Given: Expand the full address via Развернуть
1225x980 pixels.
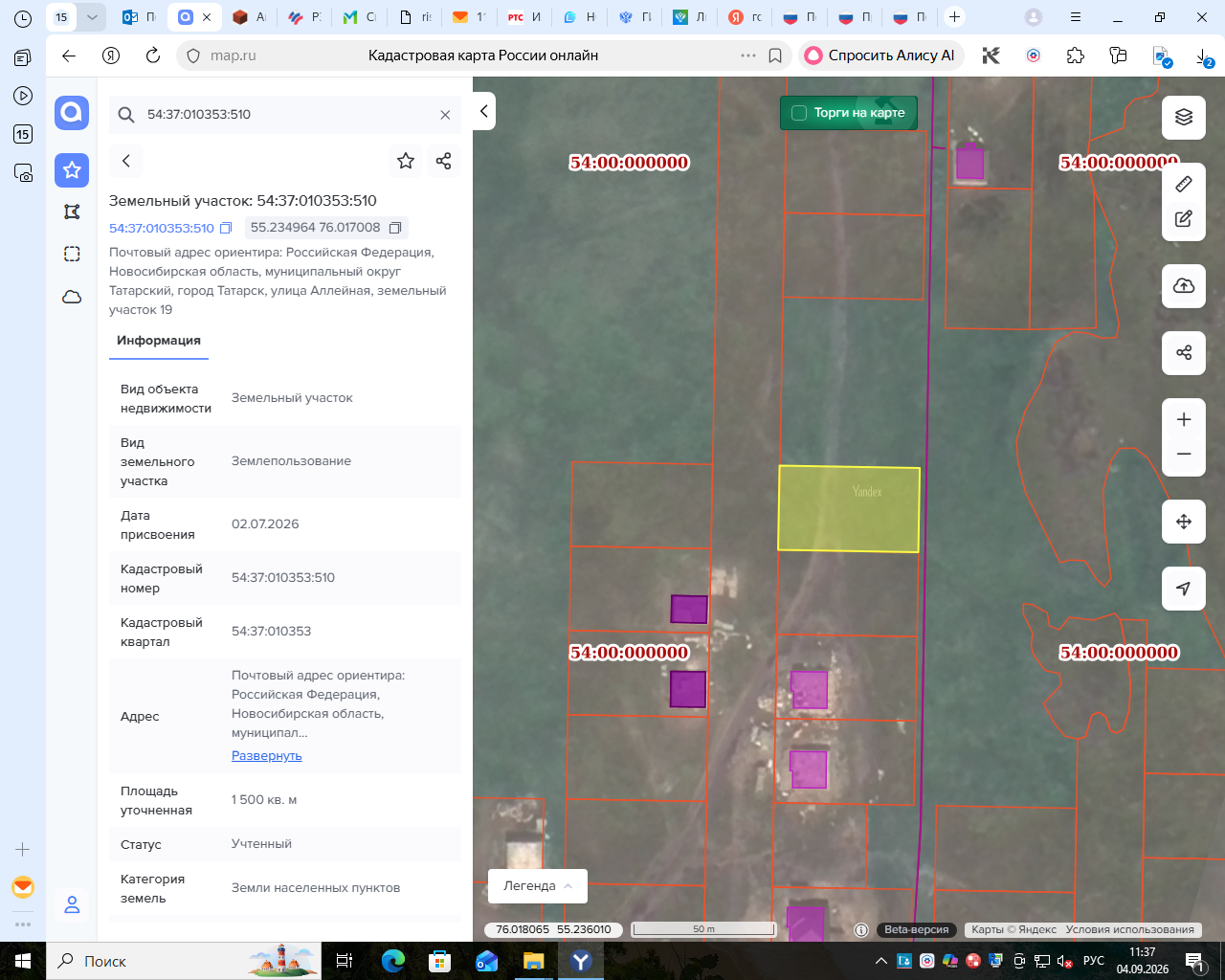Looking at the screenshot, I should 267,756.
